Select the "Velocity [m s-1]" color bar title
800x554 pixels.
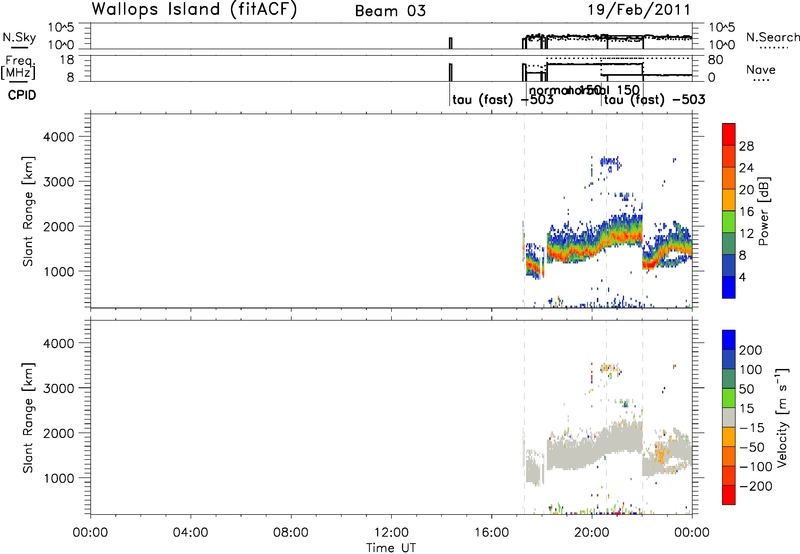[782, 418]
